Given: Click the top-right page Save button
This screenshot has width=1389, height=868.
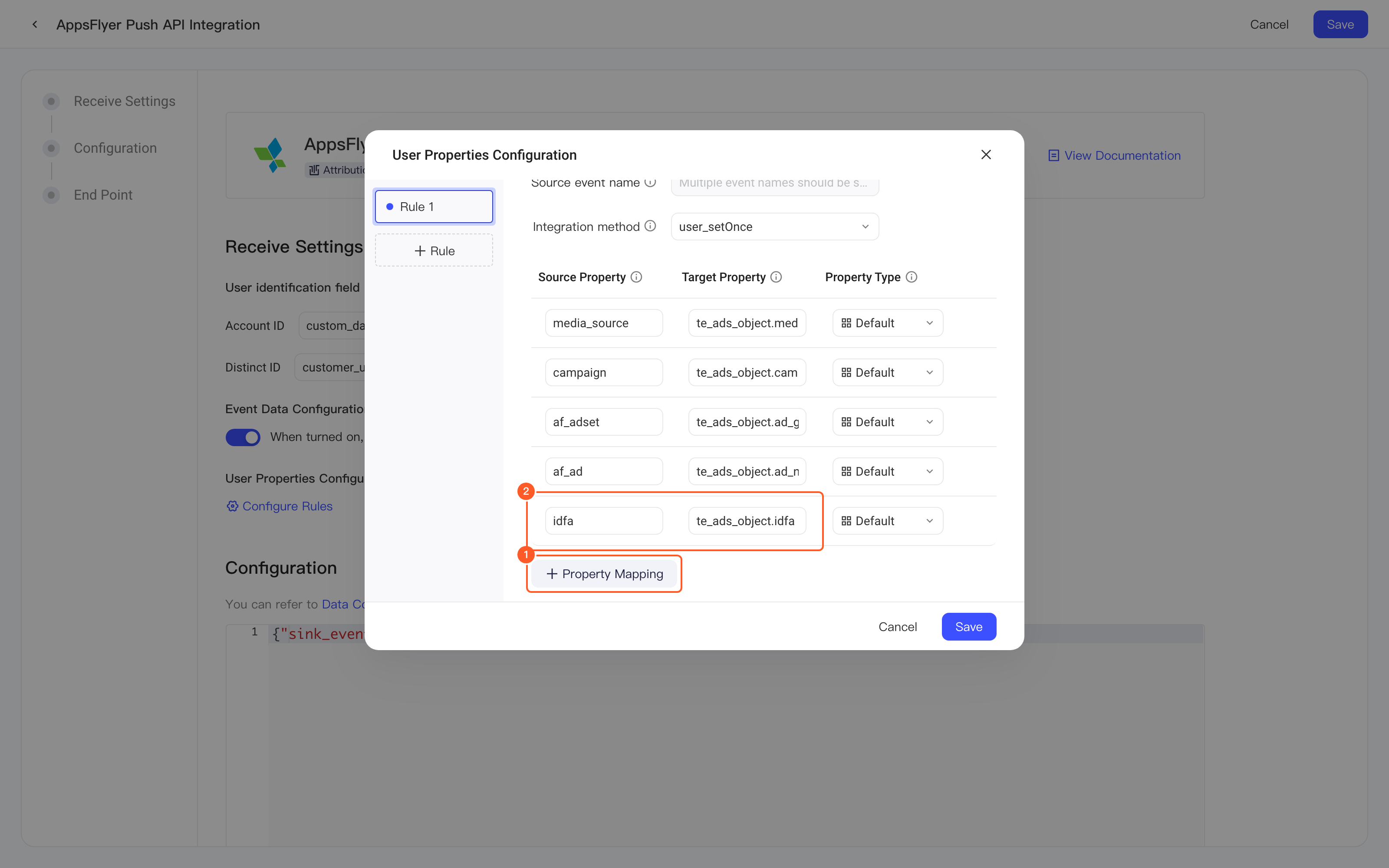Looking at the screenshot, I should tap(1340, 24).
